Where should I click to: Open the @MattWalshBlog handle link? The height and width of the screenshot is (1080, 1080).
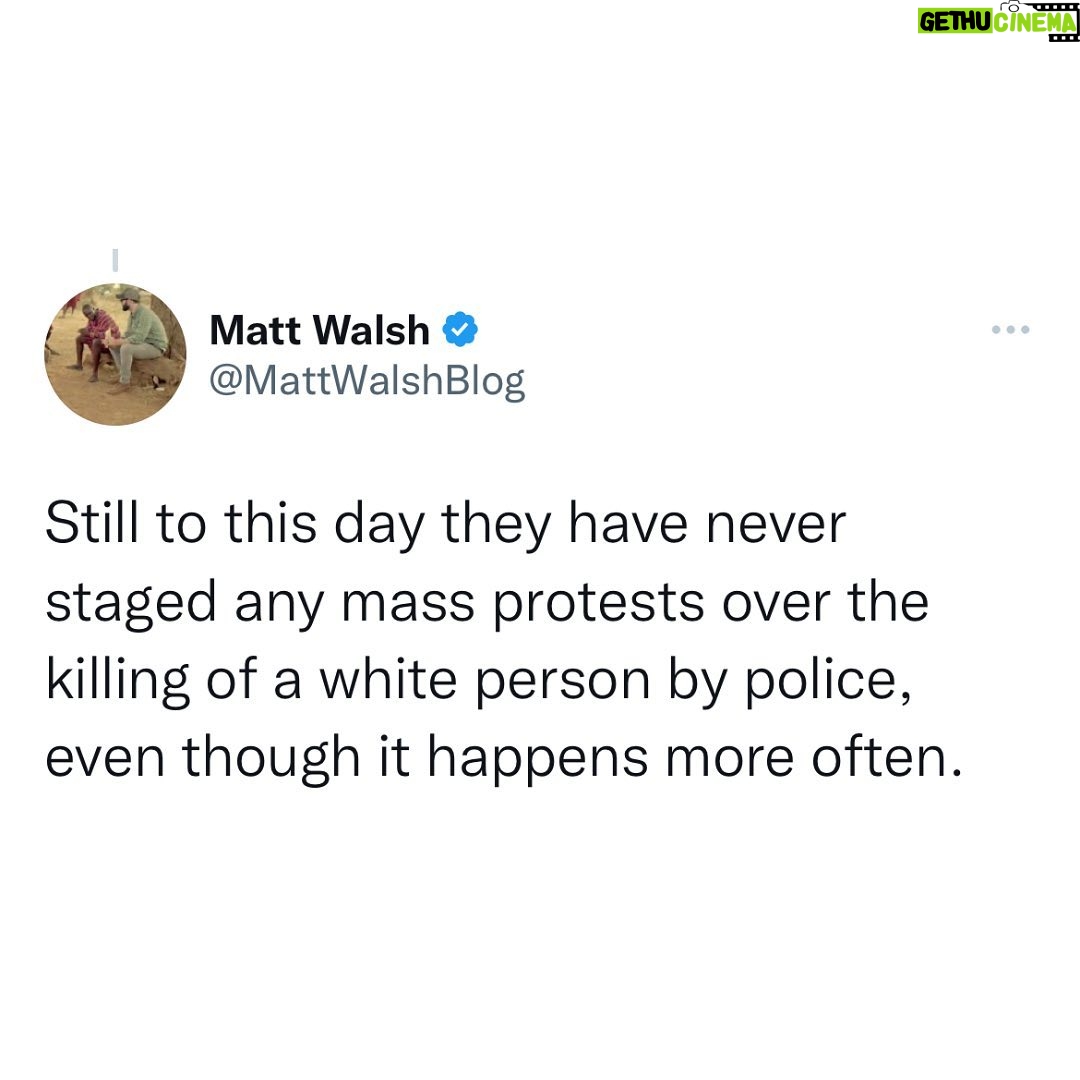click(x=367, y=382)
